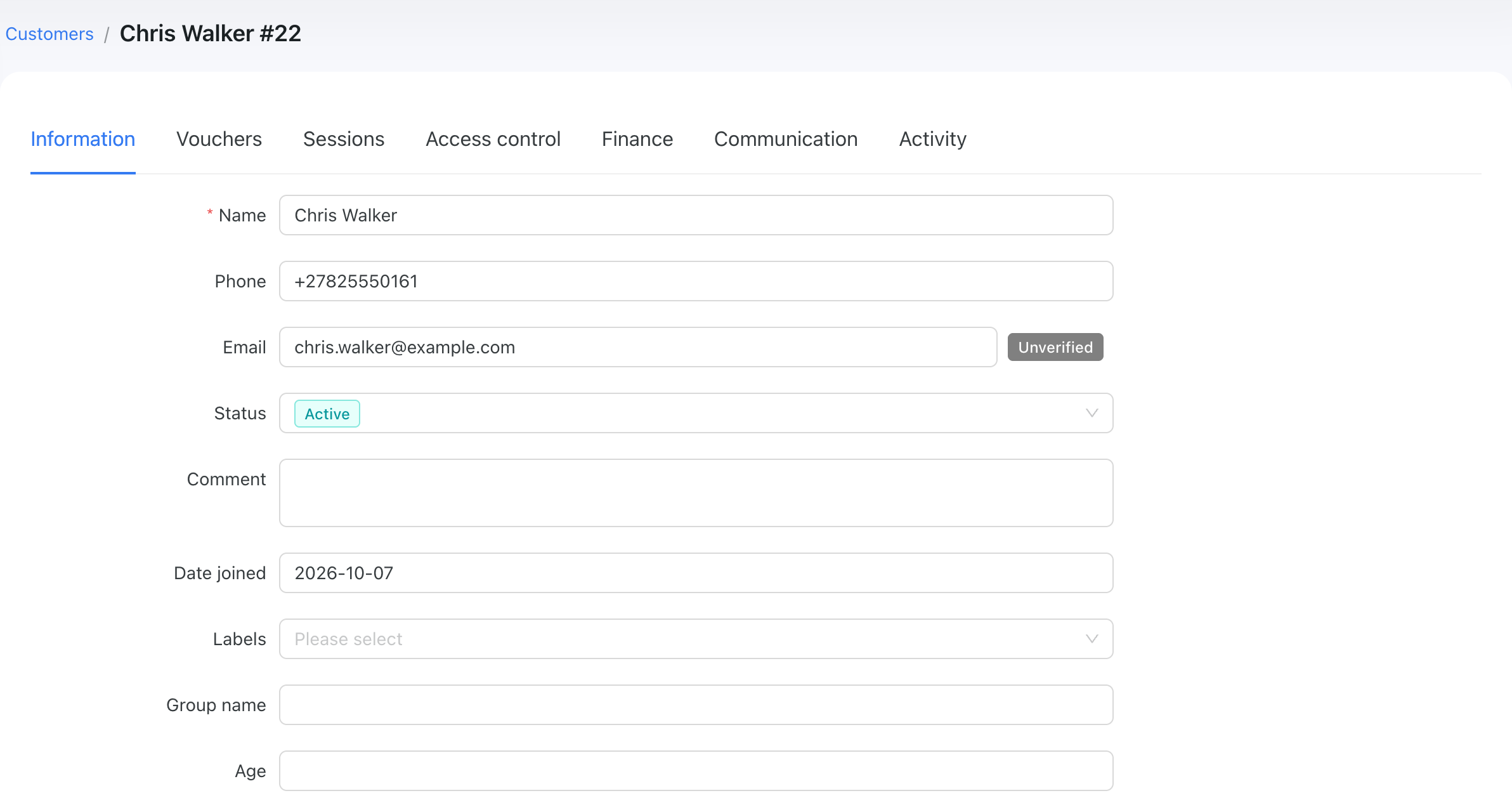Open the Finance tab
Viewport: 1512px width, 812px height.
coord(637,139)
